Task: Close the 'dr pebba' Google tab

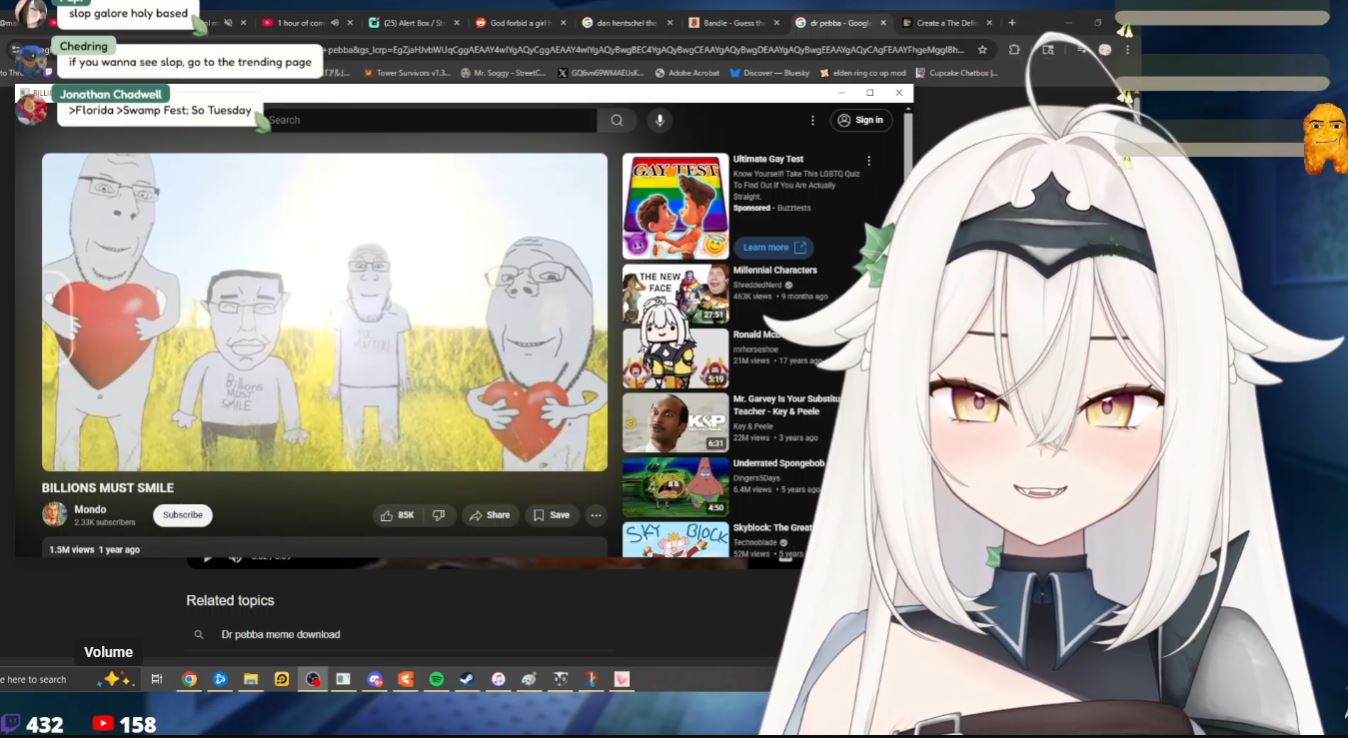Action: pos(883,22)
